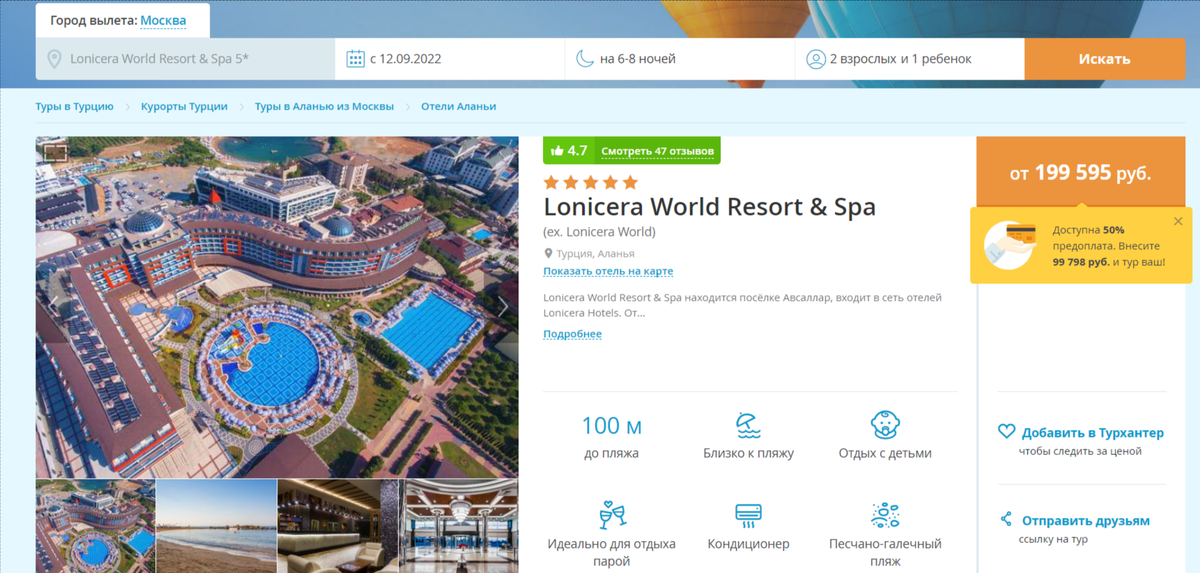Click '(ex. Lonicera World)' subtitle text
The height and width of the screenshot is (573, 1200).
pyautogui.click(x=600, y=232)
